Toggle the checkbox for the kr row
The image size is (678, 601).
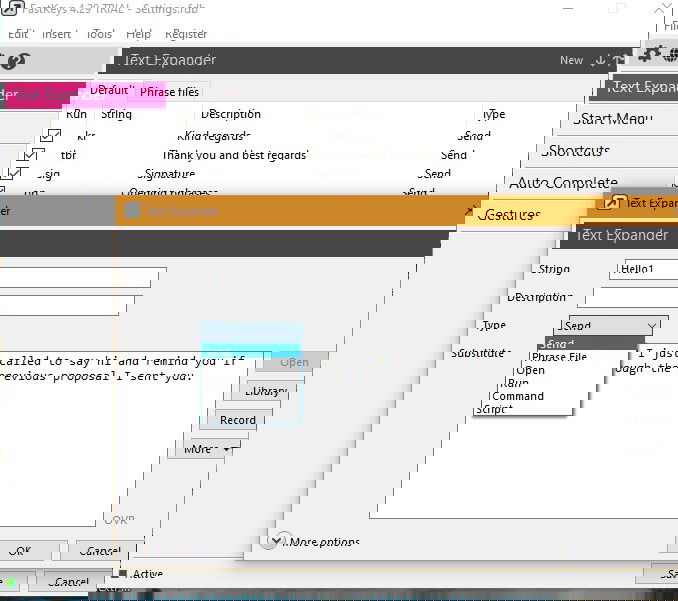click(x=50, y=135)
